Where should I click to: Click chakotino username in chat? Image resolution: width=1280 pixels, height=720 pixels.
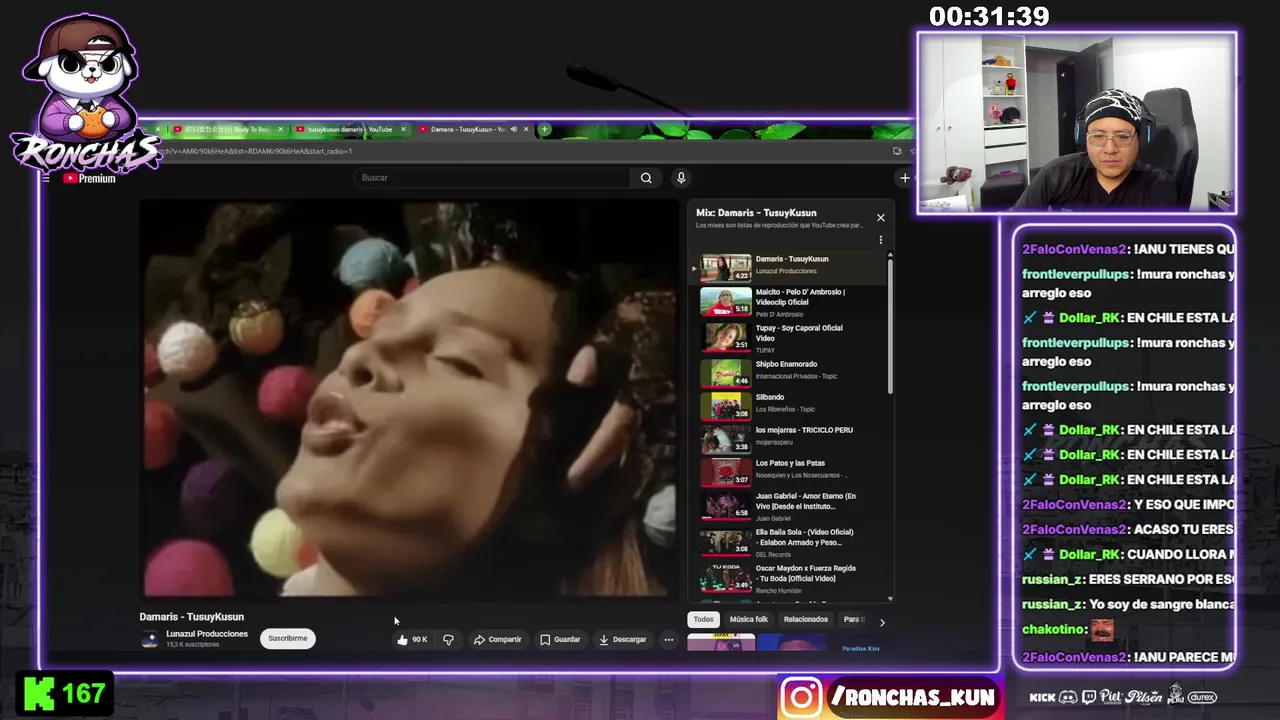[1054, 629]
